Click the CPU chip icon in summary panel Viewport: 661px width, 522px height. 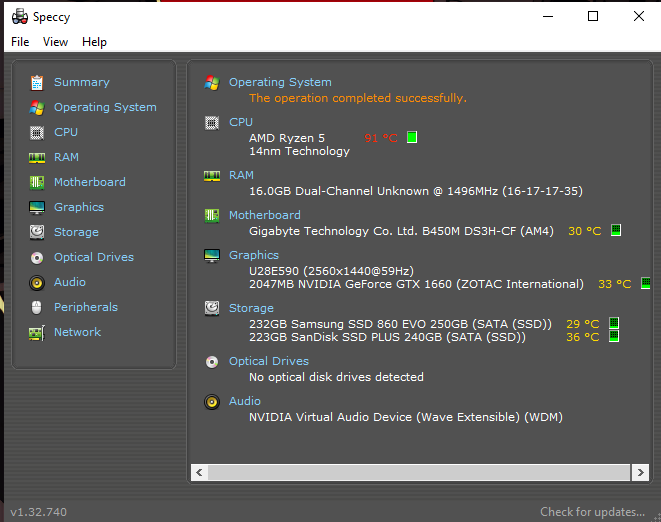click(x=212, y=123)
